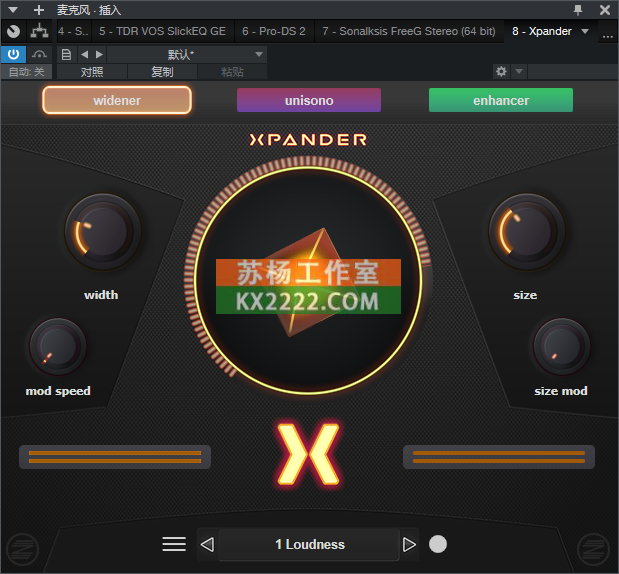Click the sidechain icon next to power
Screen dimensions: 619x574
(39, 54)
